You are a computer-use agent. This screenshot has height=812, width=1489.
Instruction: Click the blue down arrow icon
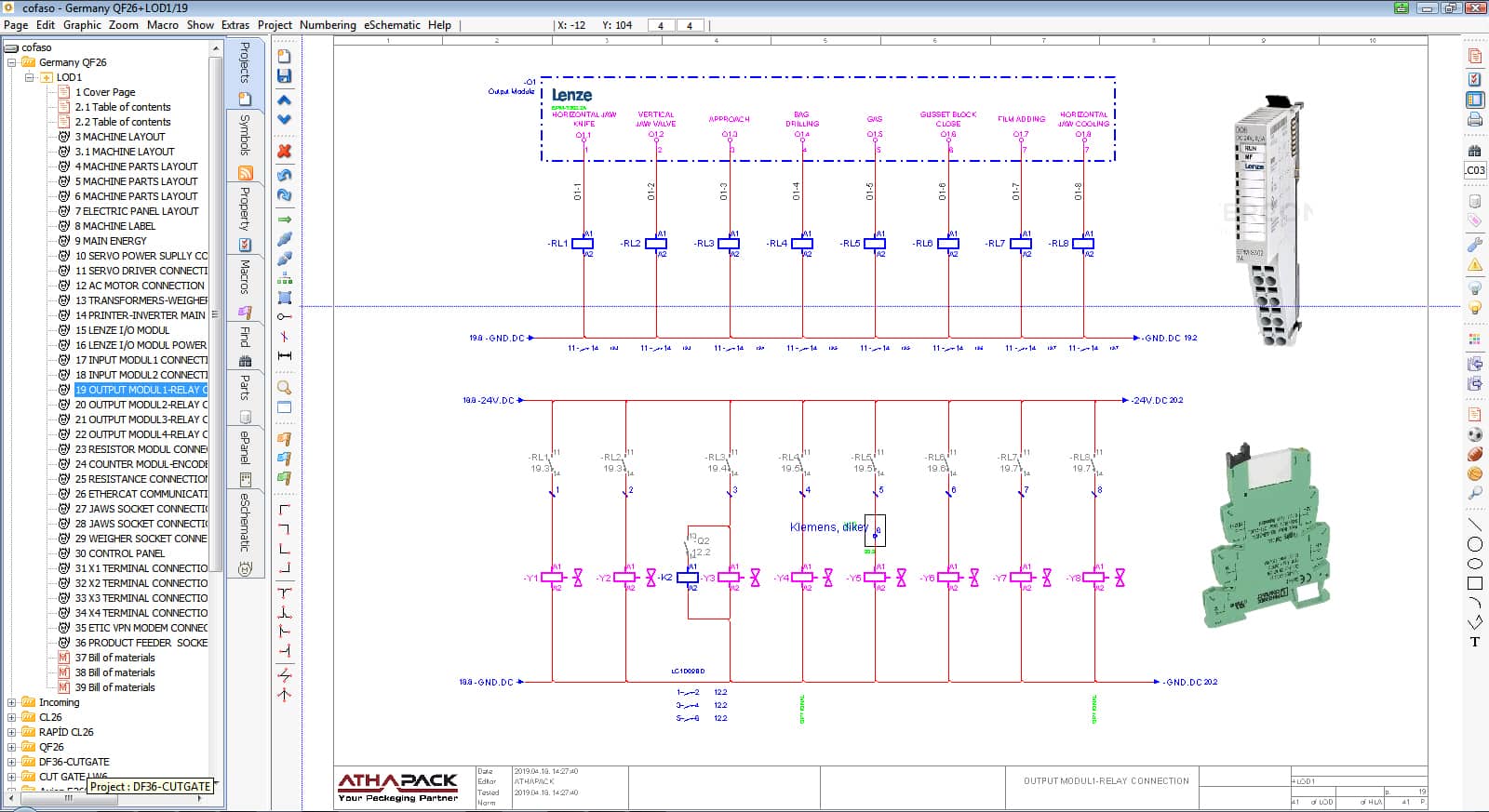click(285, 119)
